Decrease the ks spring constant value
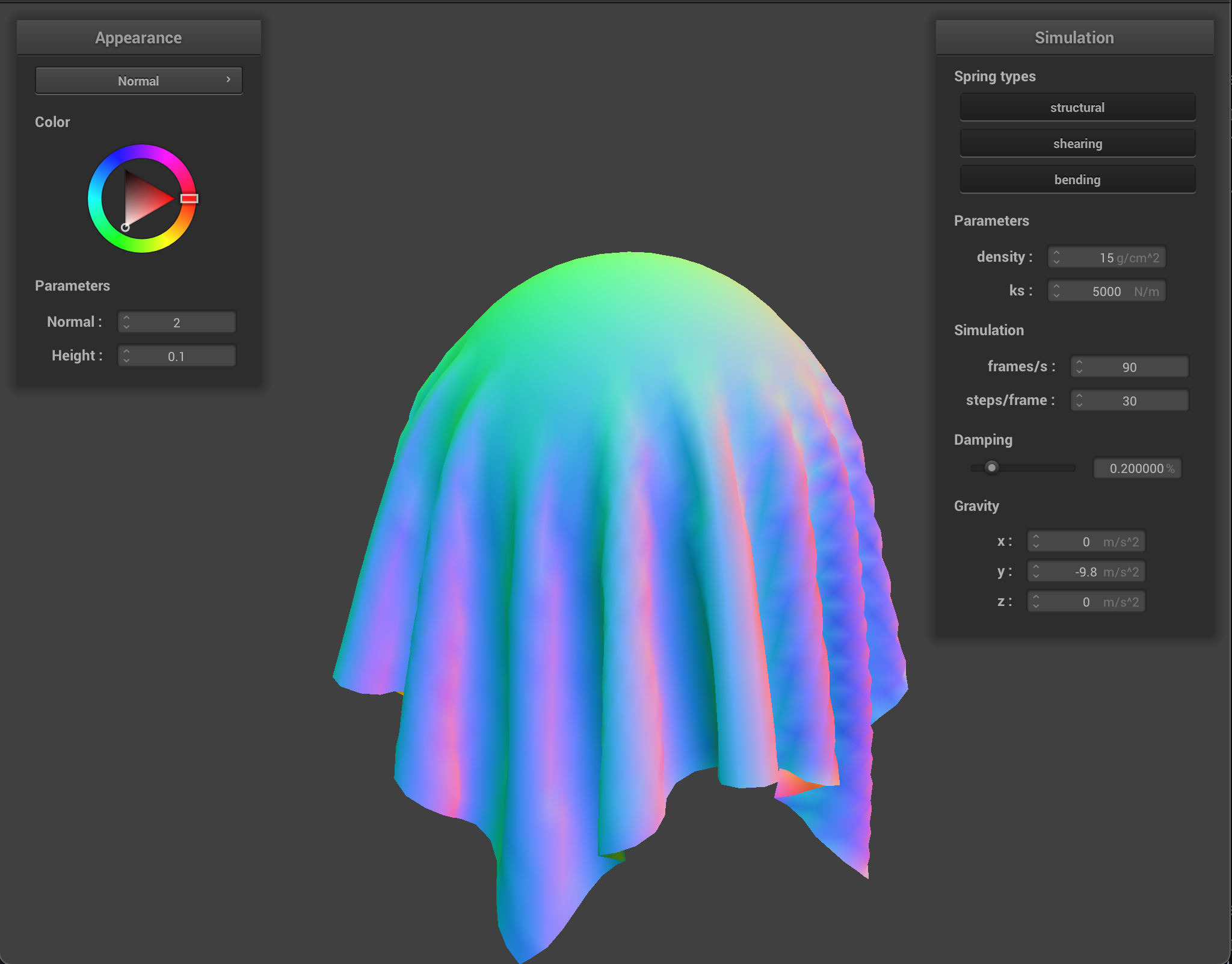This screenshot has height=964, width=1232. pyautogui.click(x=1058, y=294)
